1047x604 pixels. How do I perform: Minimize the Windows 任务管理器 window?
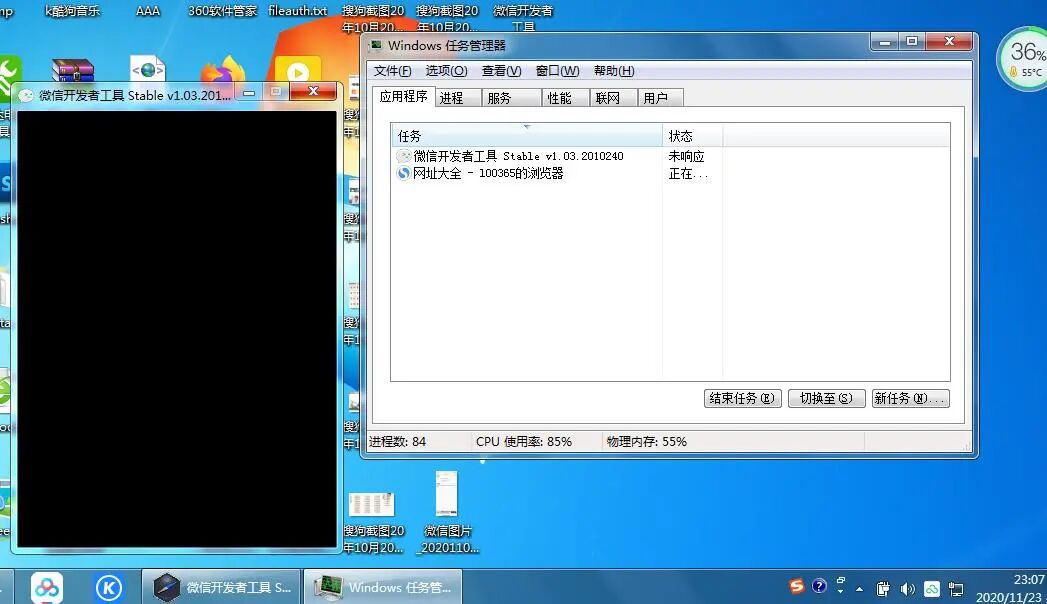click(885, 42)
